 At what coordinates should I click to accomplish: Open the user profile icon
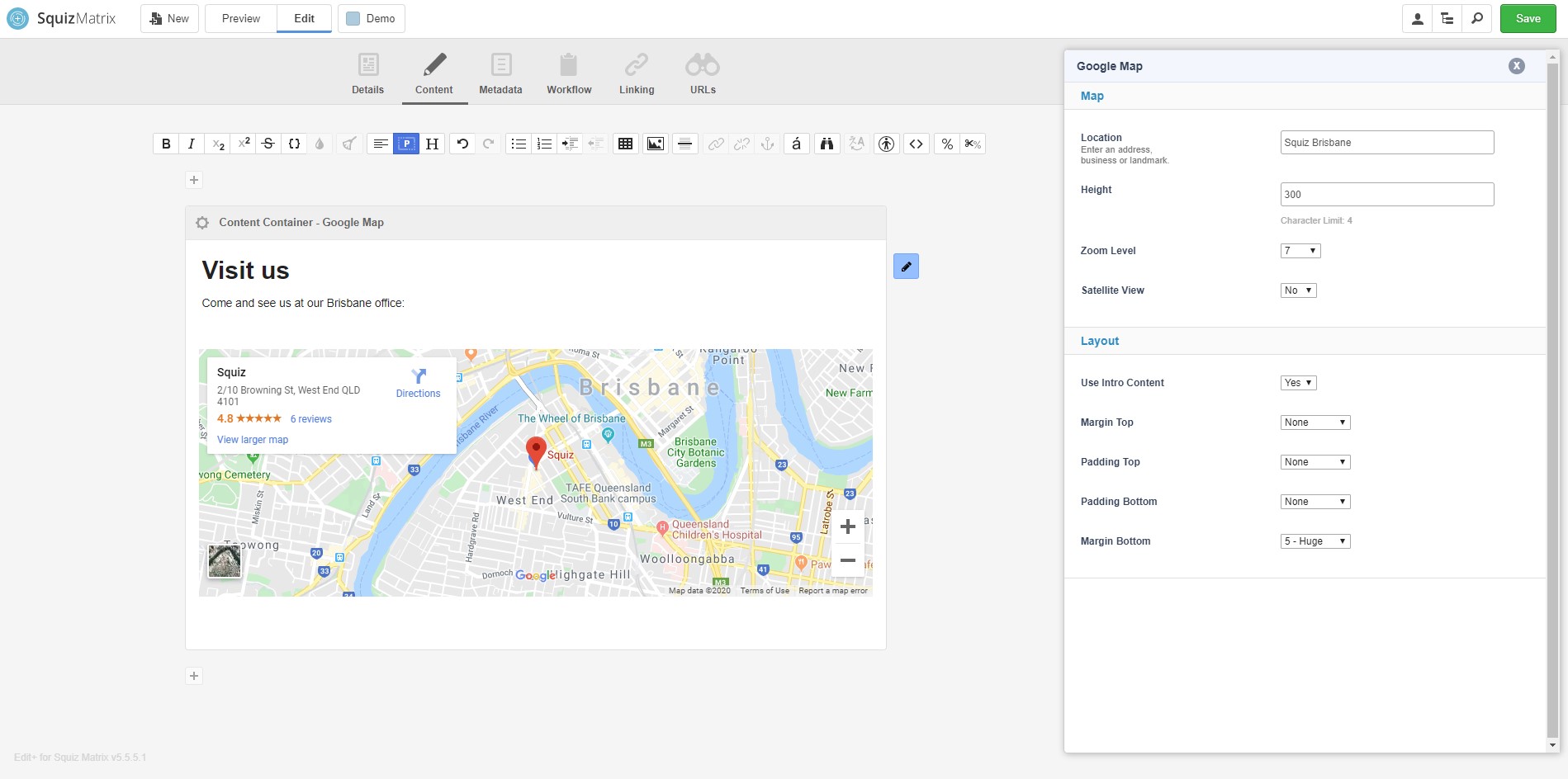click(1418, 19)
